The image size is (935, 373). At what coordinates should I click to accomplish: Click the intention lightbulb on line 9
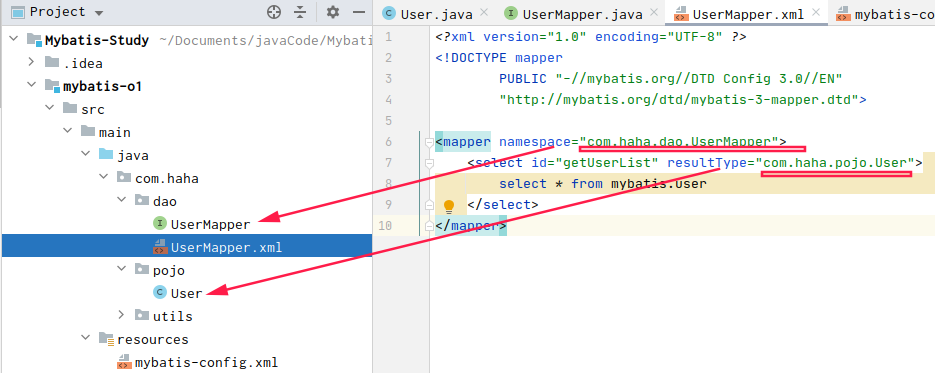click(x=449, y=207)
